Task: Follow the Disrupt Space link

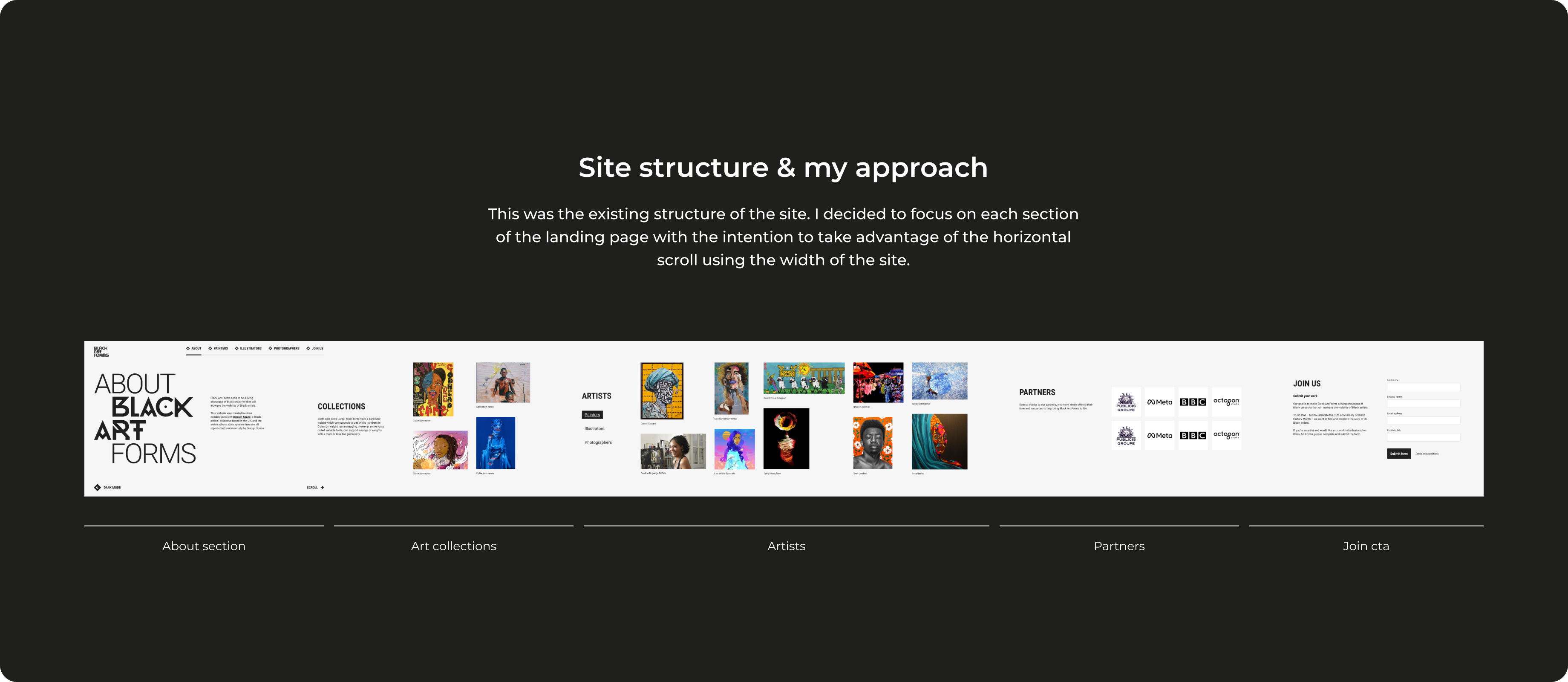Action: point(242,417)
